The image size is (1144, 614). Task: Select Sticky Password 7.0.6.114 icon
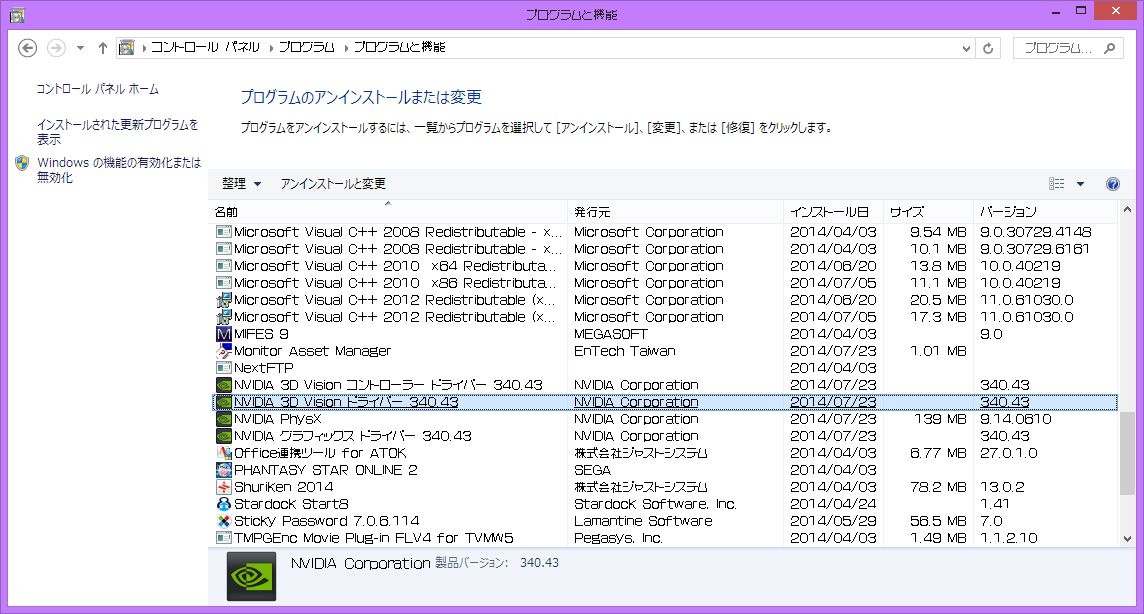point(224,521)
